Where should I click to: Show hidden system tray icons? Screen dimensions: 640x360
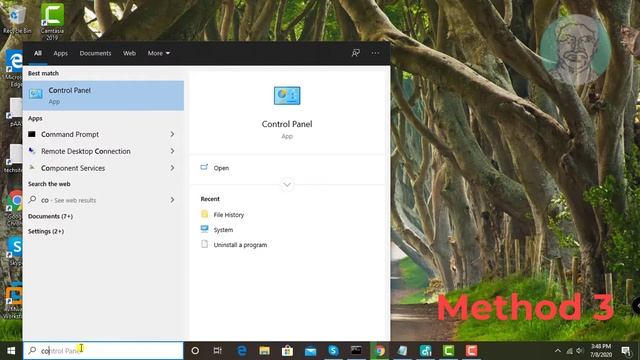coord(557,351)
